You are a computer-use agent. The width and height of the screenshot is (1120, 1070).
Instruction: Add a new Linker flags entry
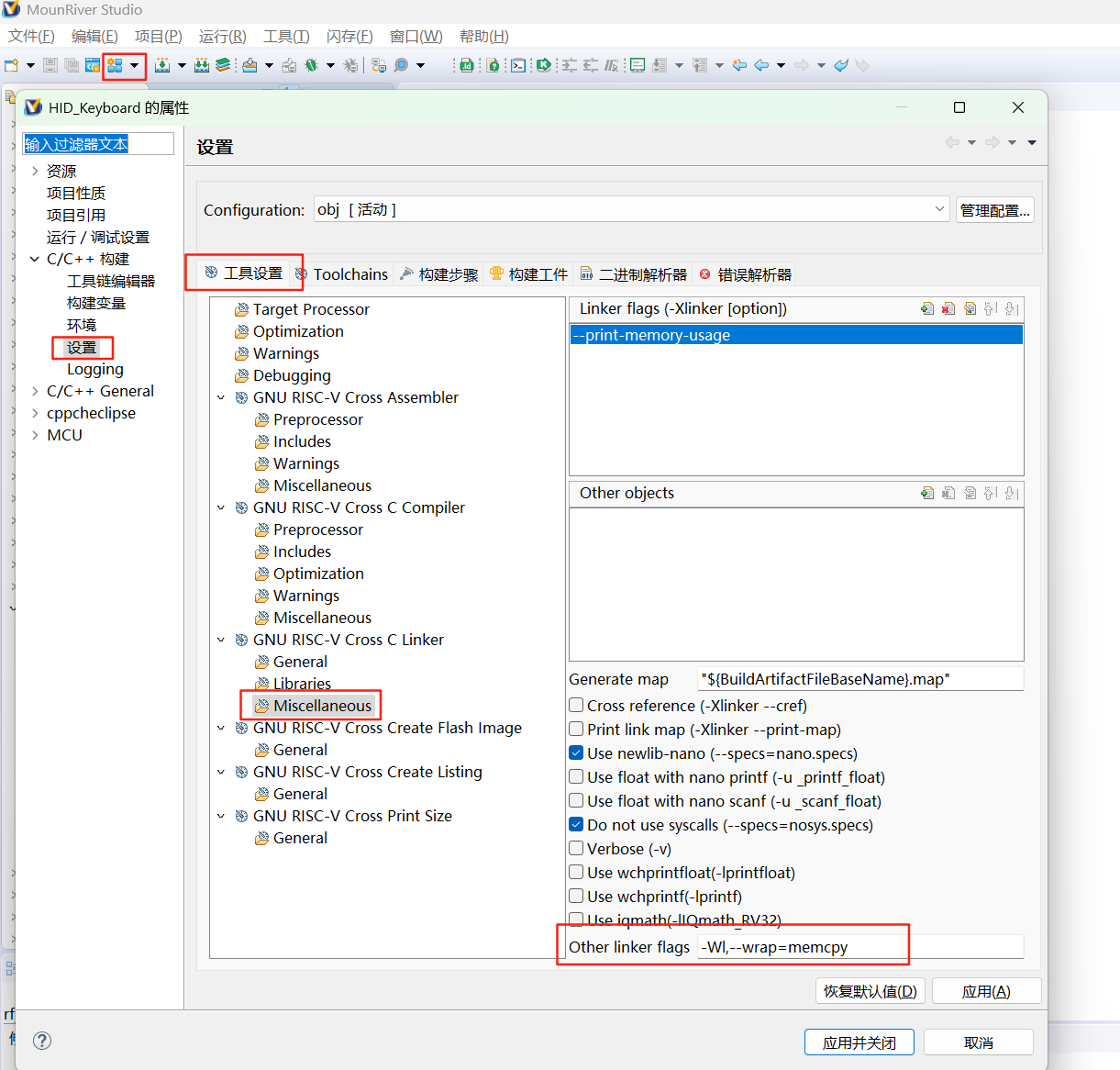[927, 308]
